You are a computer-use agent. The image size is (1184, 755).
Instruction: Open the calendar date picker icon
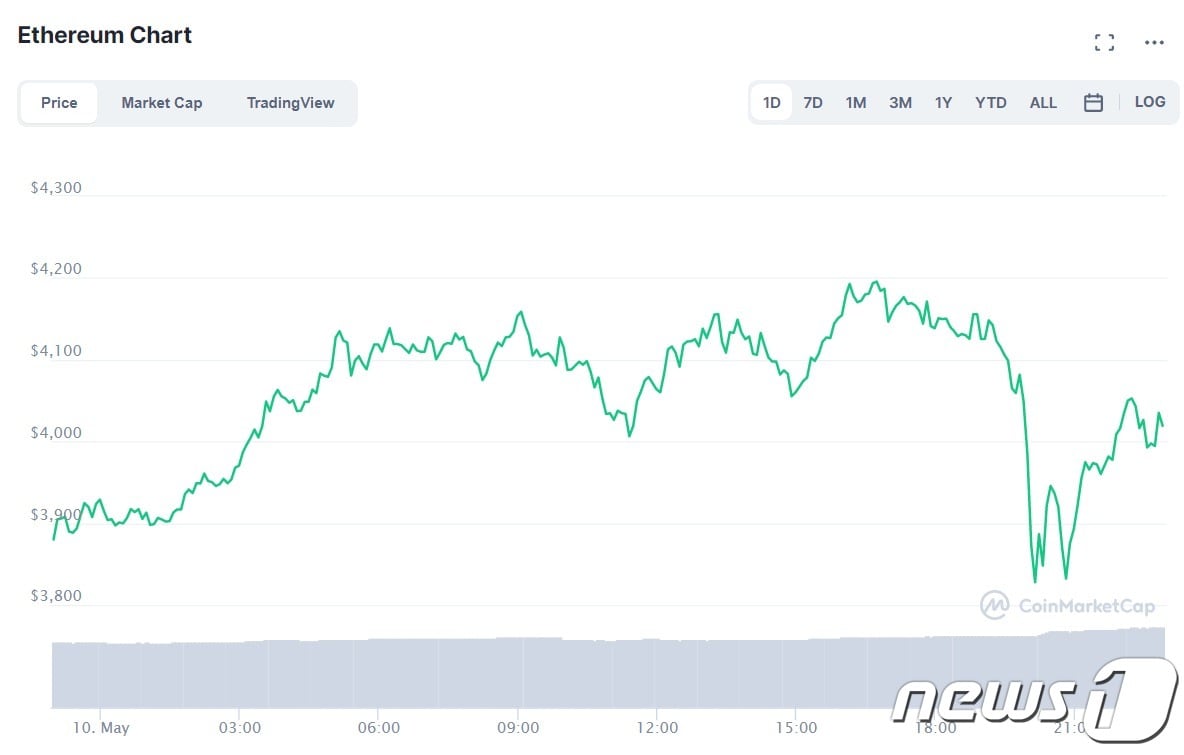click(x=1093, y=103)
